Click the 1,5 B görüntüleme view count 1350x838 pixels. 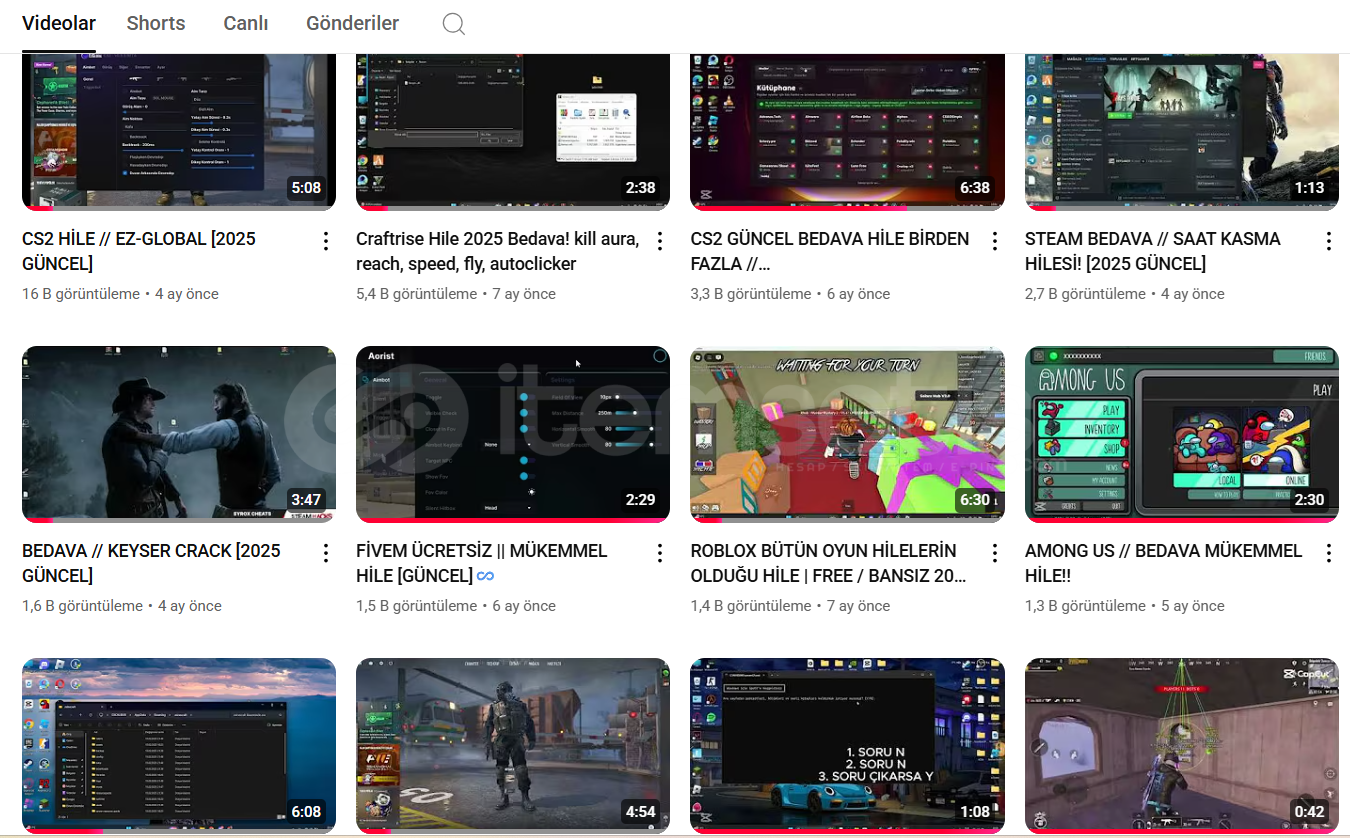point(416,606)
